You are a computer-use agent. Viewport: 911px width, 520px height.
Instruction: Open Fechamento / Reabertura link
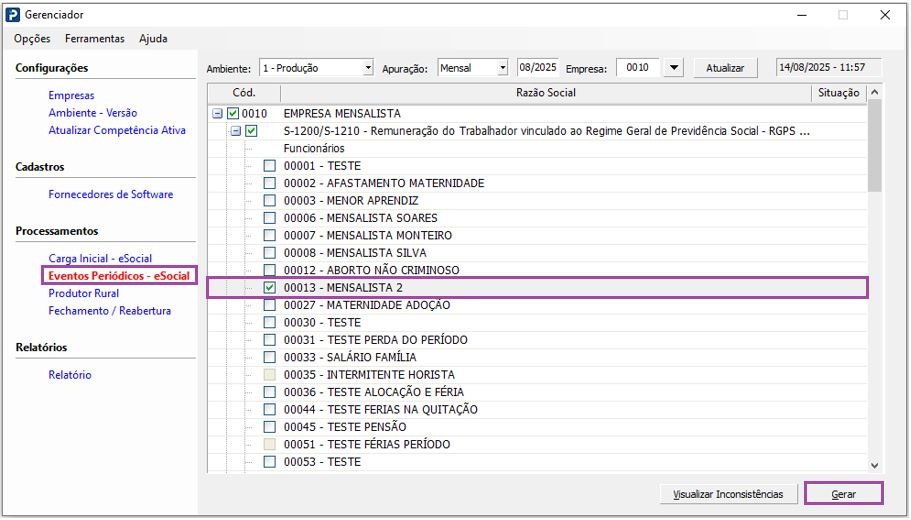109,311
